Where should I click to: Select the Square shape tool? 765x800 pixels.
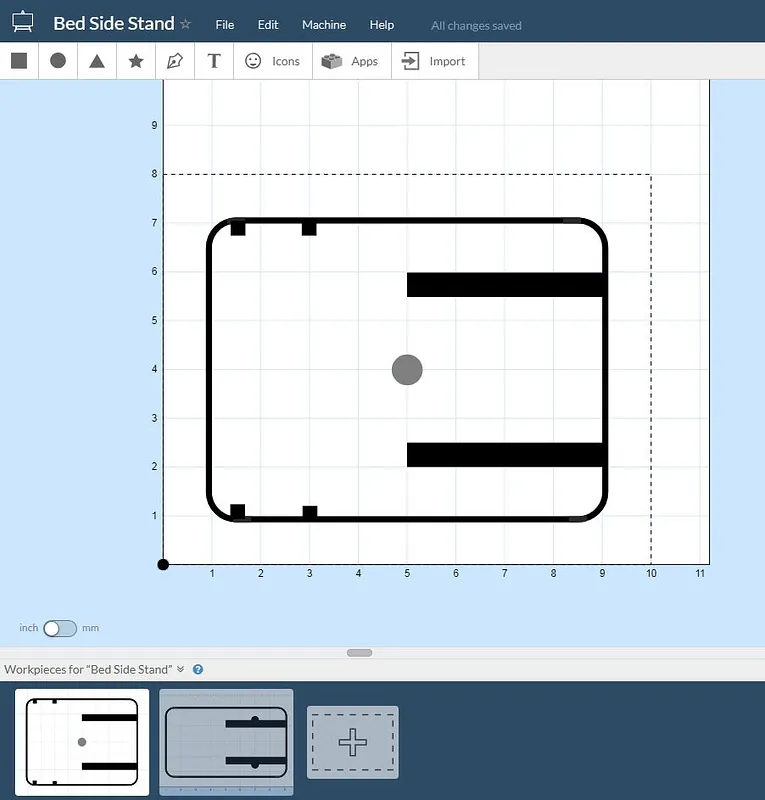point(19,61)
